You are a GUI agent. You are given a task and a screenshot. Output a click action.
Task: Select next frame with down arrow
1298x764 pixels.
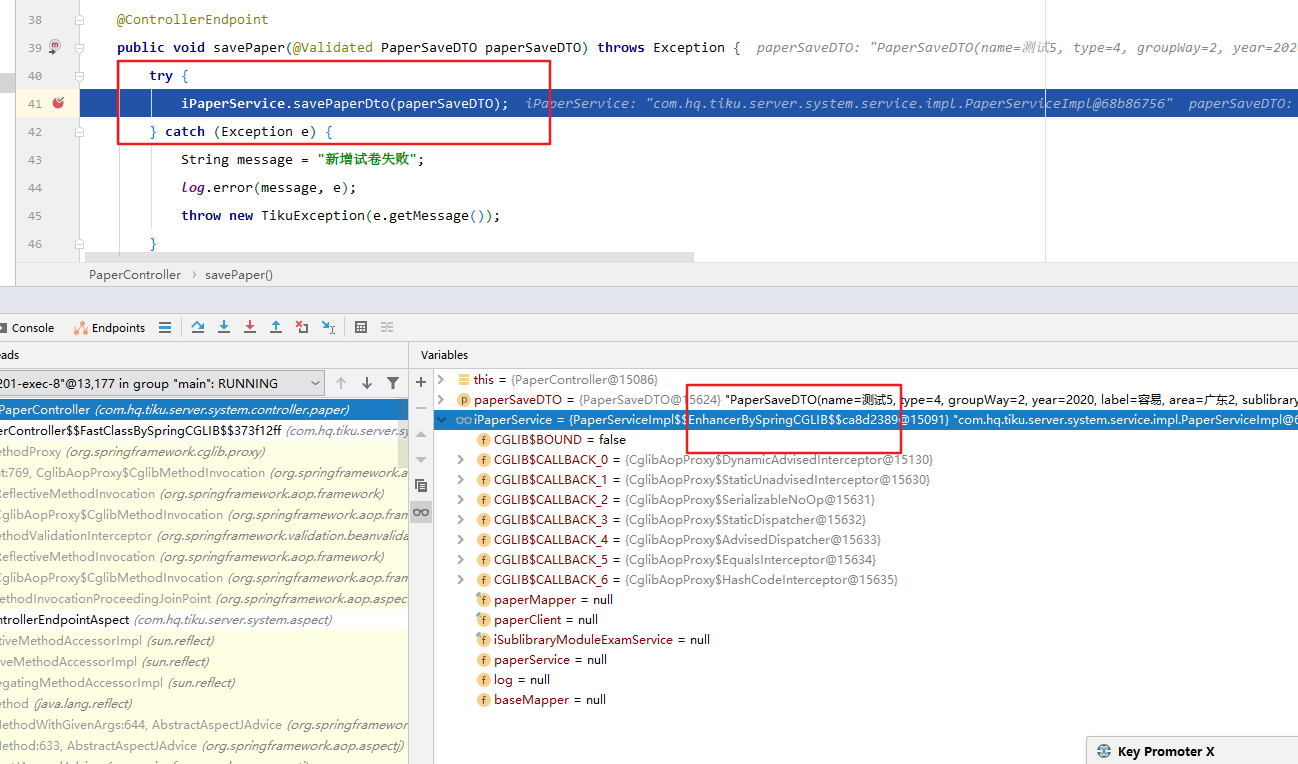[367, 383]
